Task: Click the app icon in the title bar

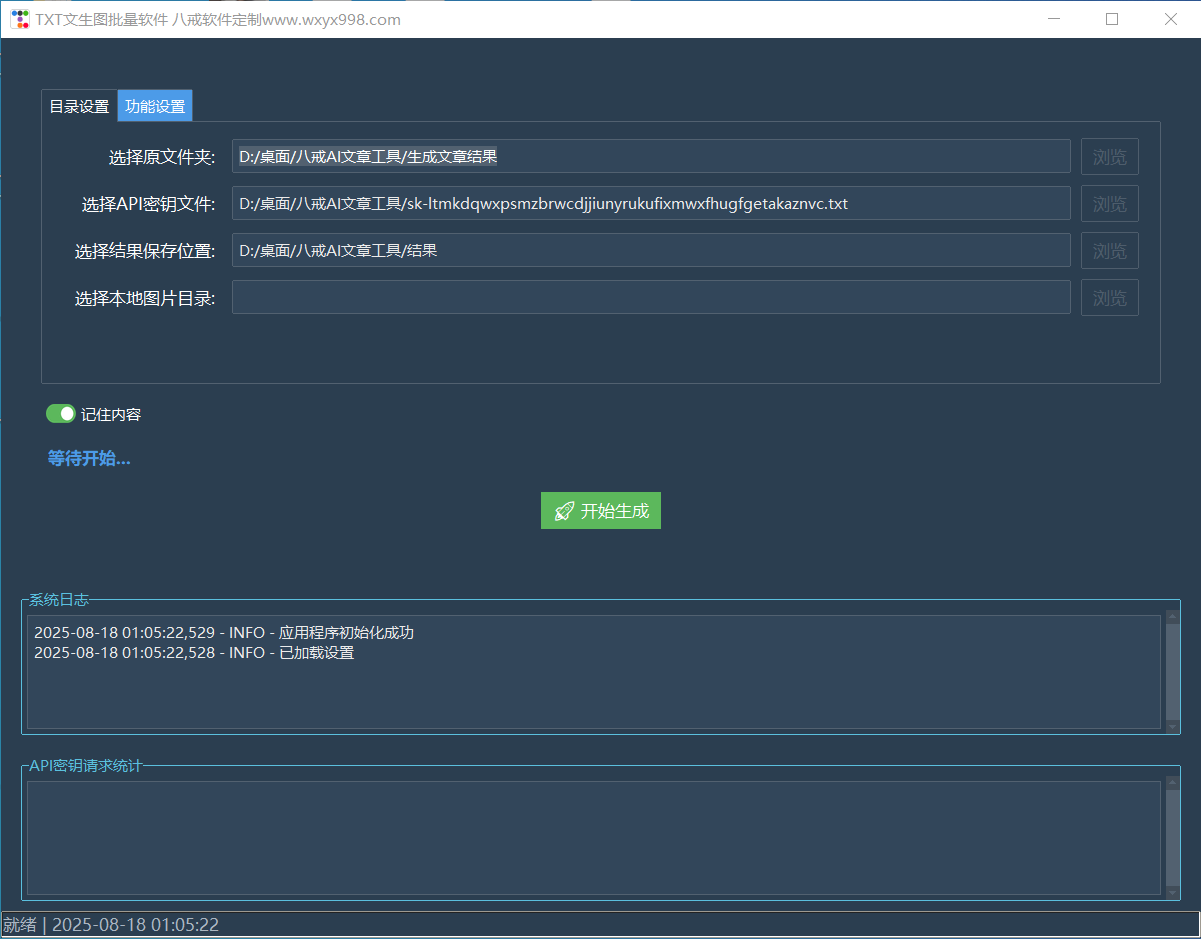Action: click(20, 19)
